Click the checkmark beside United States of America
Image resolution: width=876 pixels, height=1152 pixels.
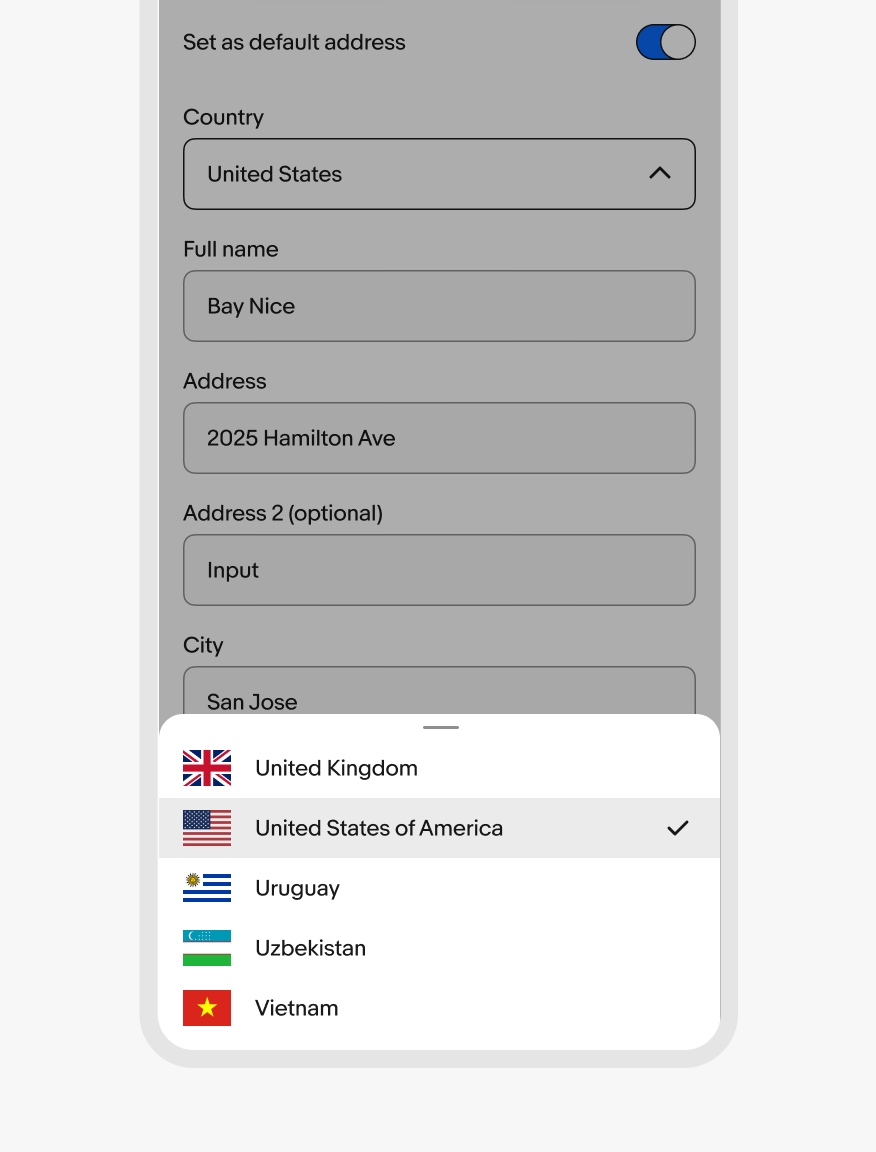click(678, 828)
